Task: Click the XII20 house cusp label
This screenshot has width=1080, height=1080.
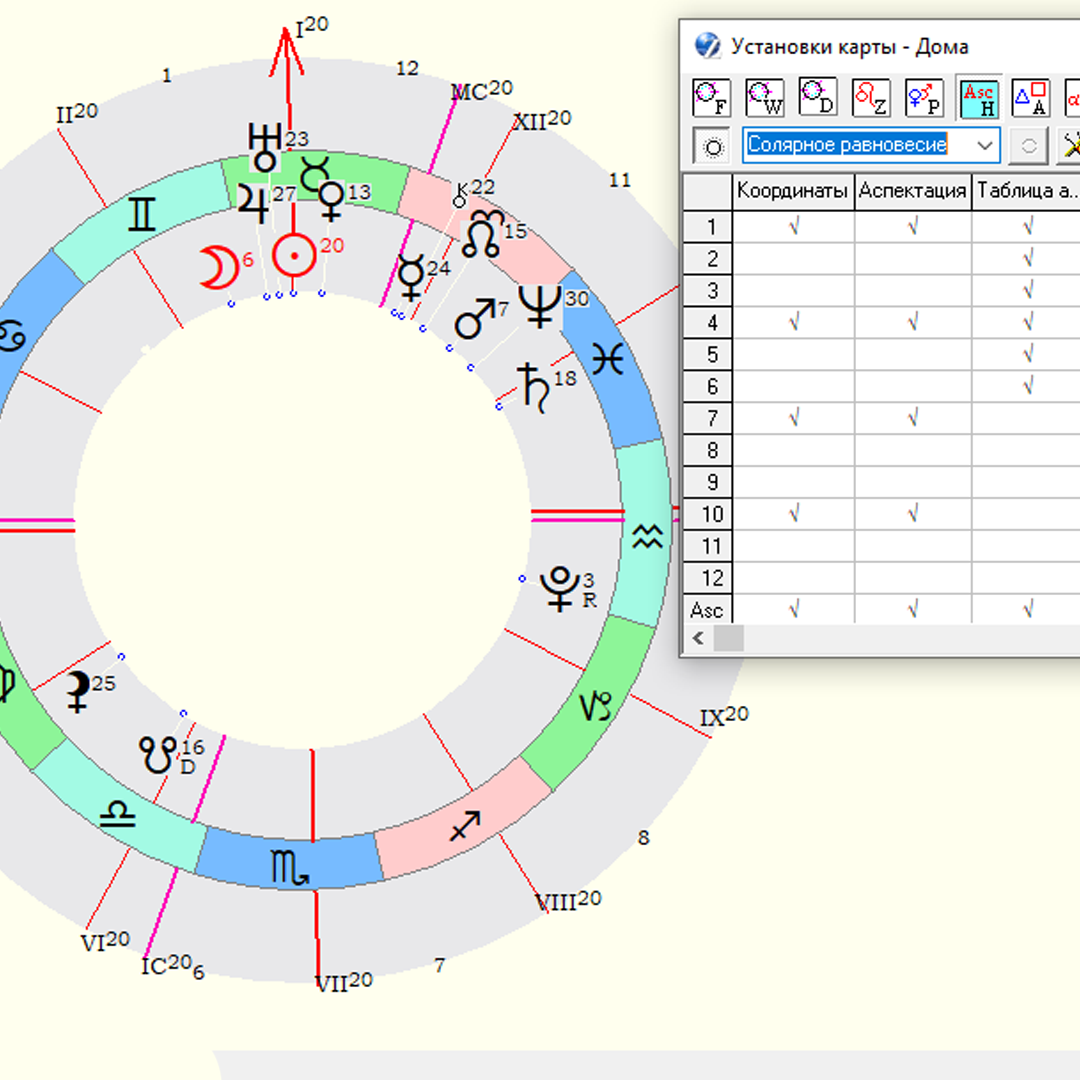Action: (x=542, y=121)
